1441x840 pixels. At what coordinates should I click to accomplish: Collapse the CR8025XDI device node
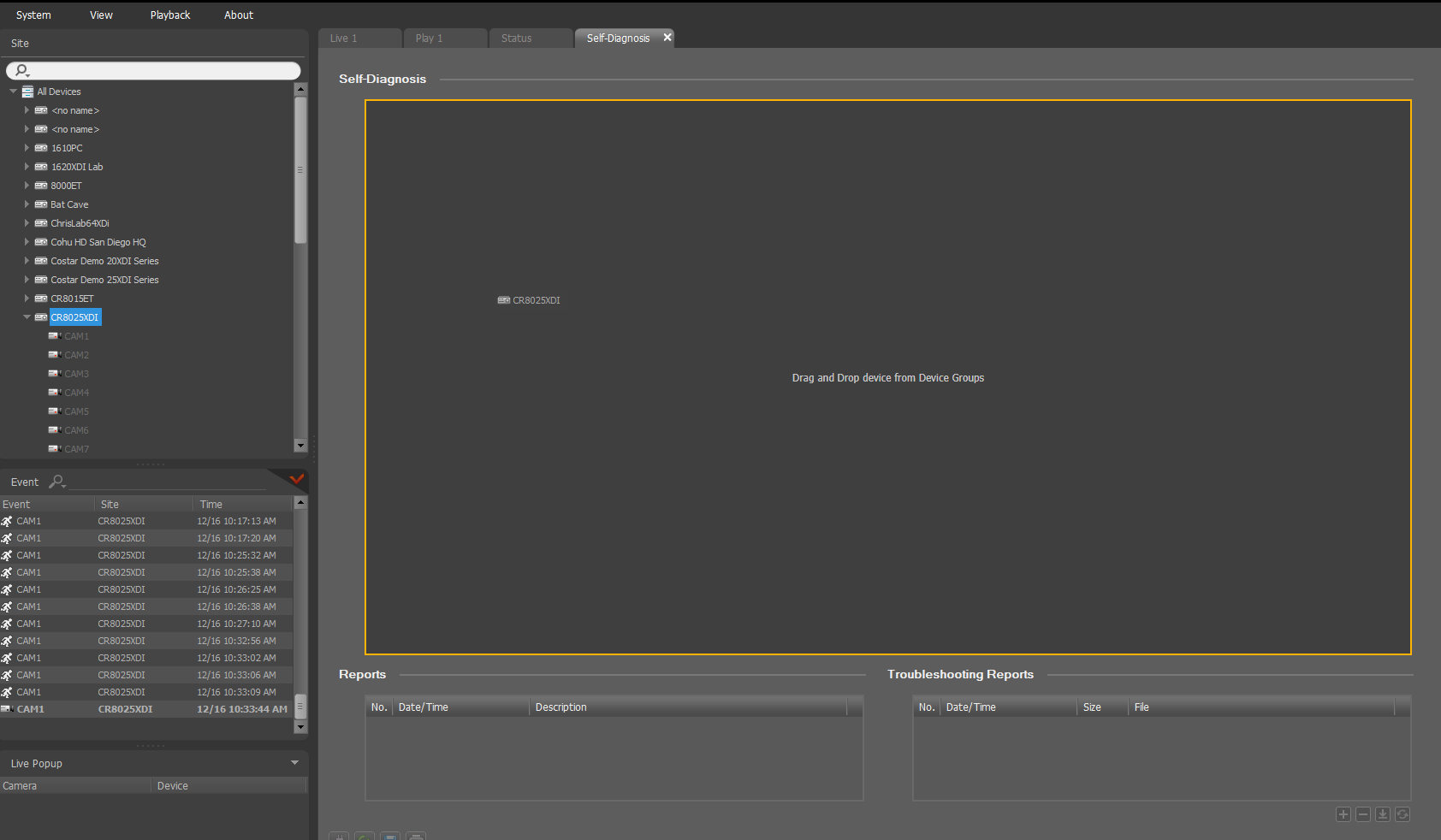click(x=27, y=317)
